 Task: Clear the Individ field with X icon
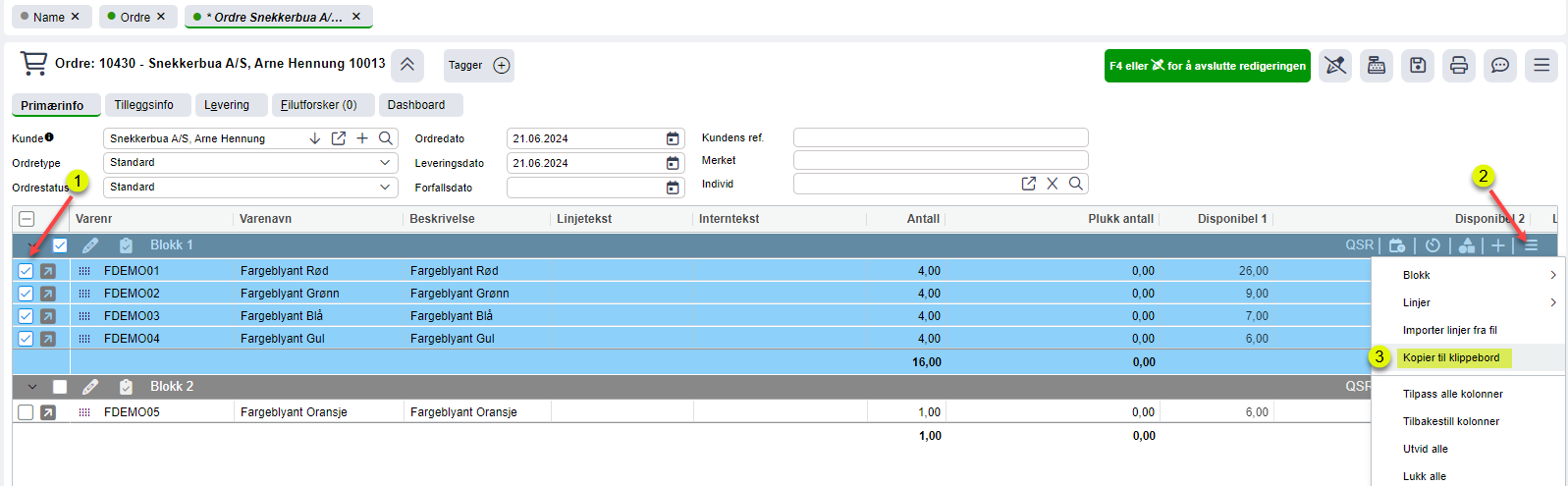pyautogui.click(x=1053, y=184)
